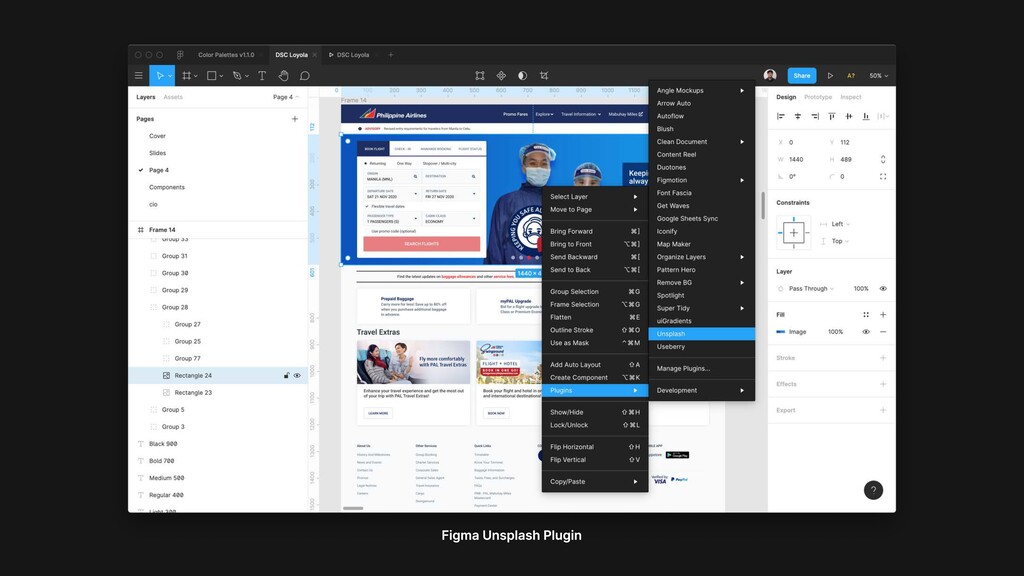
Task: Select the Pen tool
Action: (237, 76)
